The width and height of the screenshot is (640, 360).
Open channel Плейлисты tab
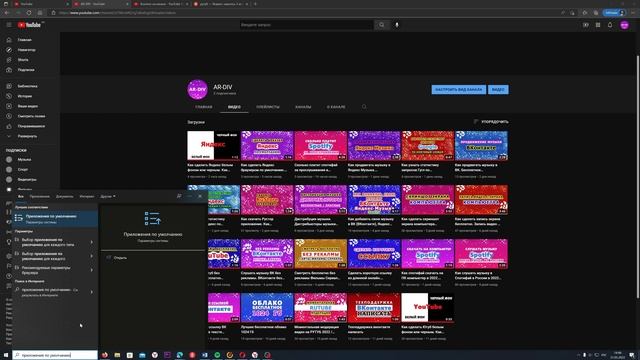point(268,107)
